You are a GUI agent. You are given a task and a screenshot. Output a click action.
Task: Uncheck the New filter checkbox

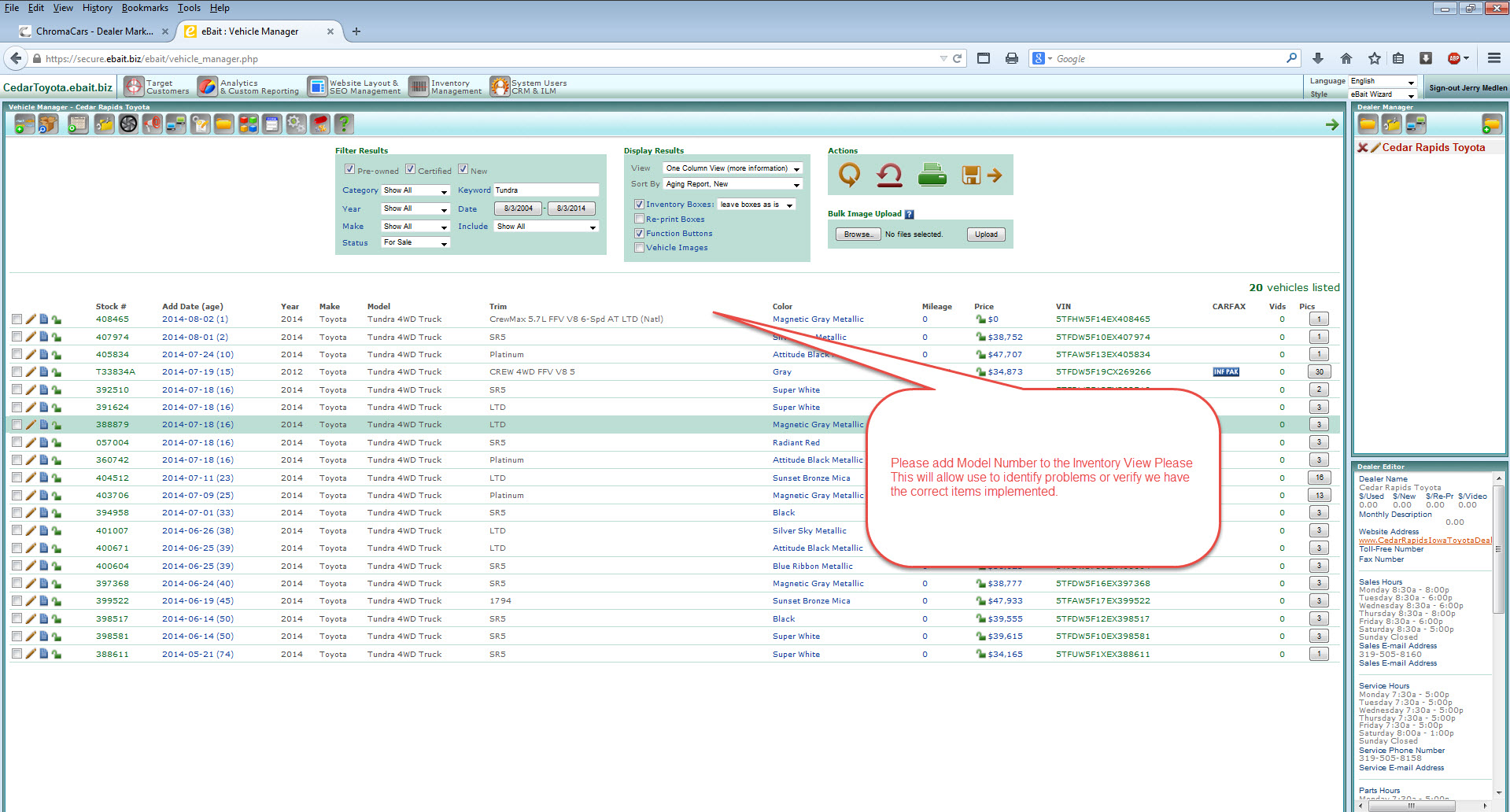coord(463,169)
